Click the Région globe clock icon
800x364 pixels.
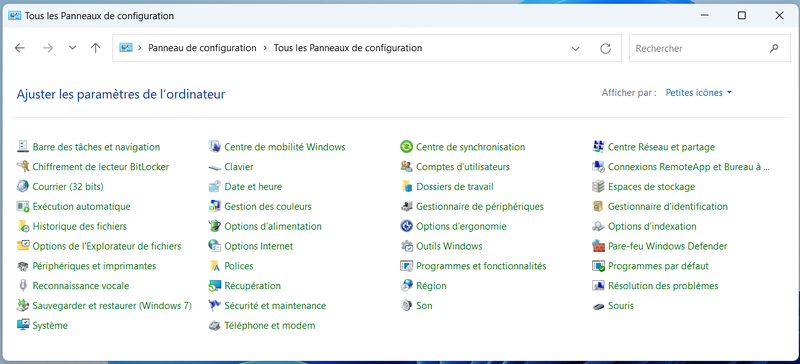pyautogui.click(x=407, y=286)
